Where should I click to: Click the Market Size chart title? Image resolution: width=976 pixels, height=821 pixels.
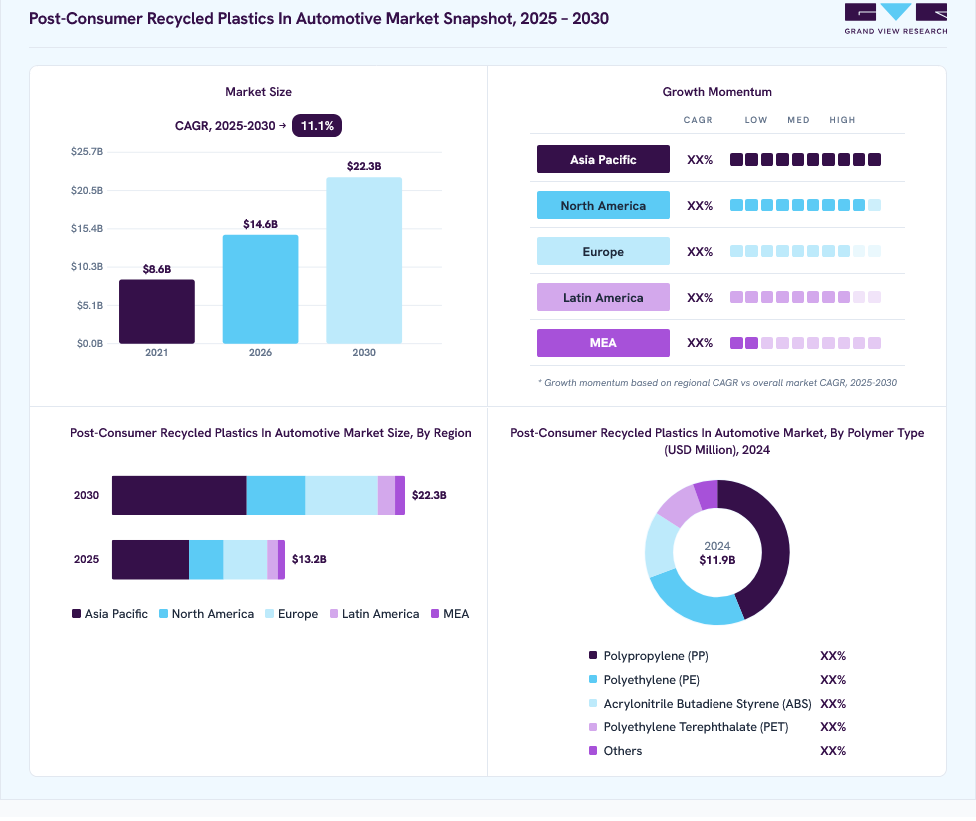tap(258, 91)
